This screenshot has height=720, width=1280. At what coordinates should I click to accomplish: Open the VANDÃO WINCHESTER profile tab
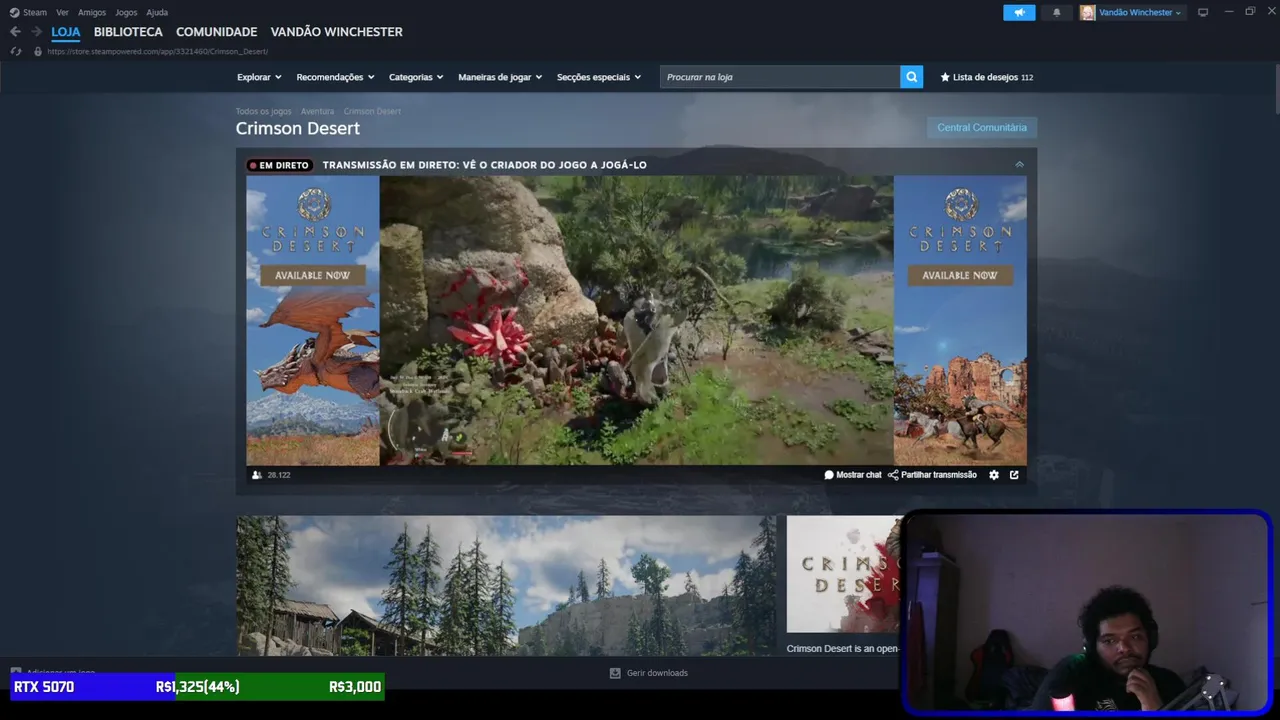click(336, 32)
